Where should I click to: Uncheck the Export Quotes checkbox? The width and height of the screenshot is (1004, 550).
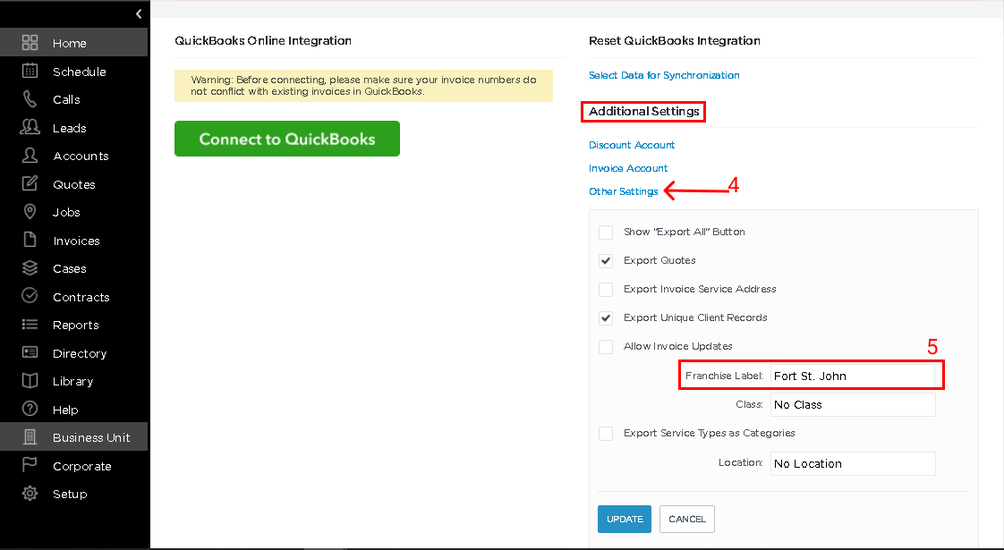point(606,261)
